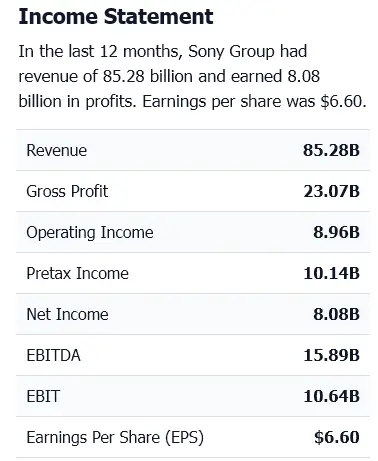This screenshot has height=461, width=378.
Task: Click the Sony Group summary paragraph
Action: [192, 76]
